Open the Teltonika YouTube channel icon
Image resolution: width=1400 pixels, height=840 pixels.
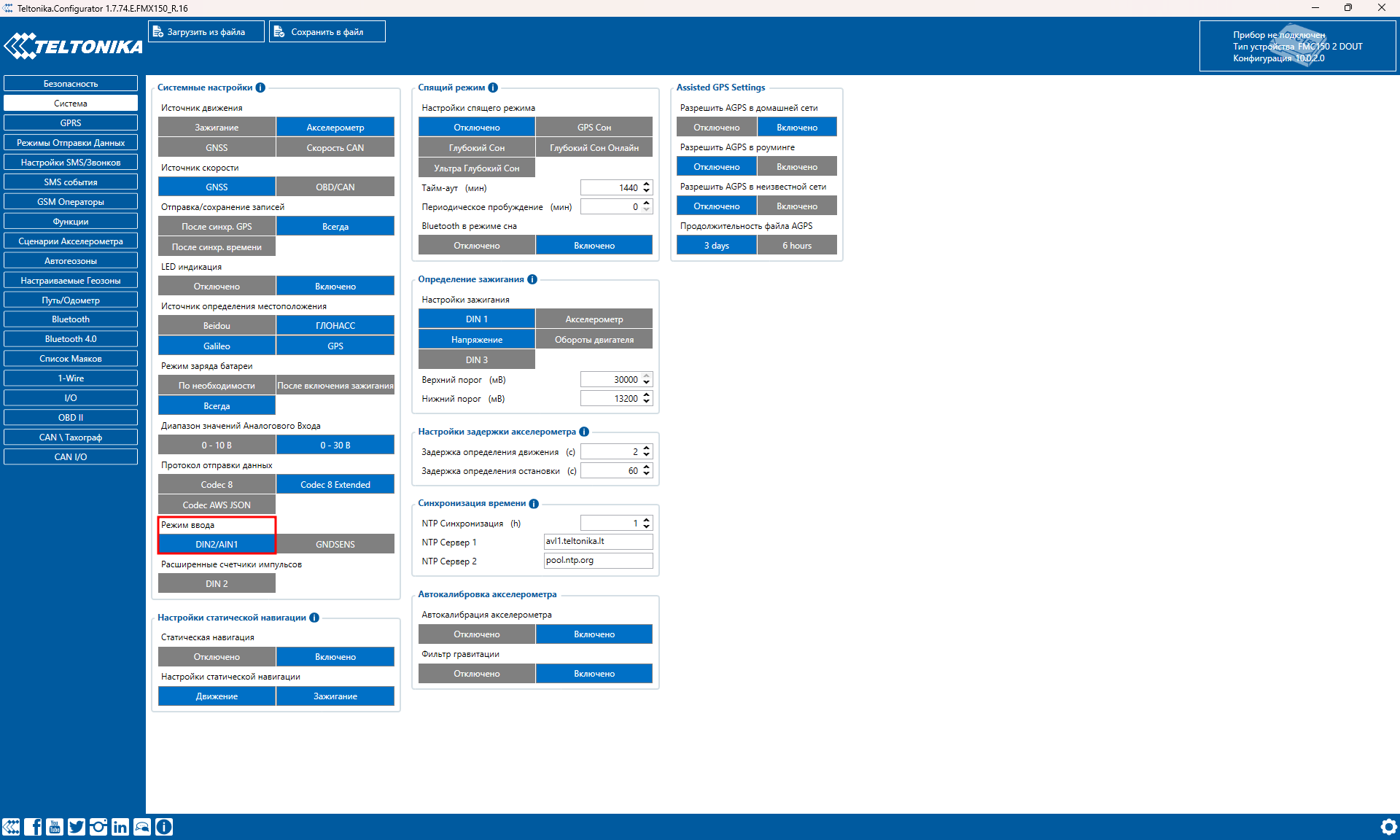point(55,826)
